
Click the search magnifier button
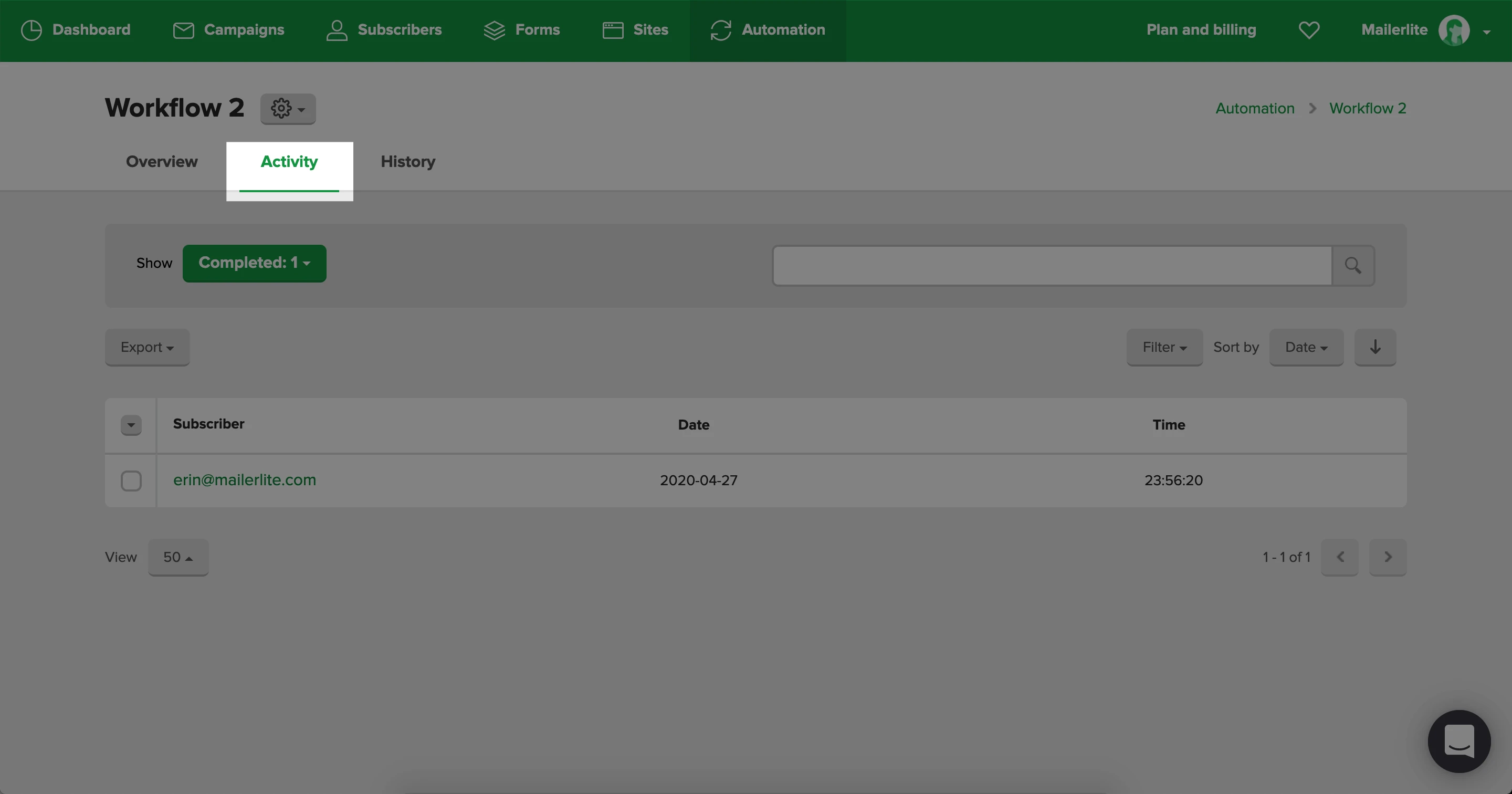tap(1353, 265)
